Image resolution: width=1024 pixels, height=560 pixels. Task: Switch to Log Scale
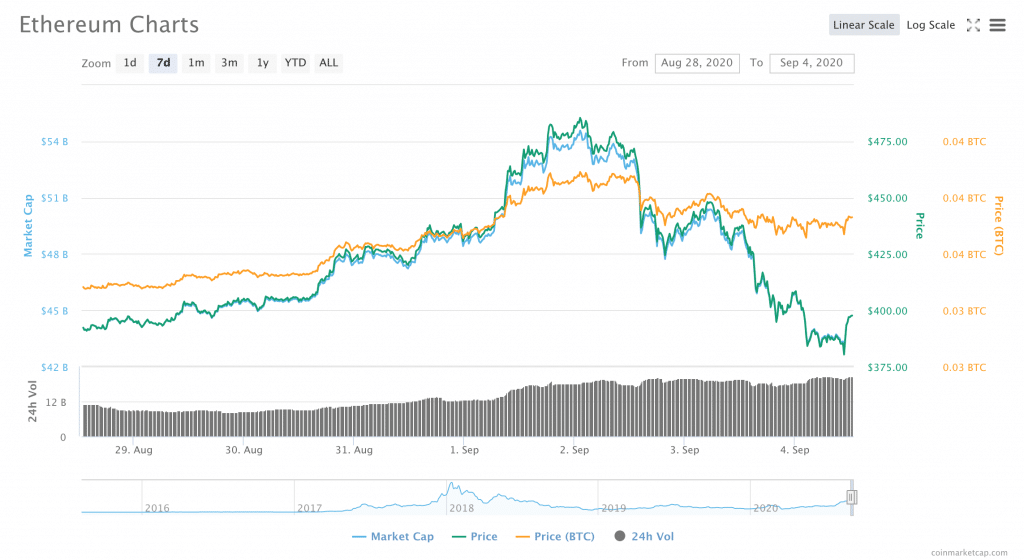(931, 25)
